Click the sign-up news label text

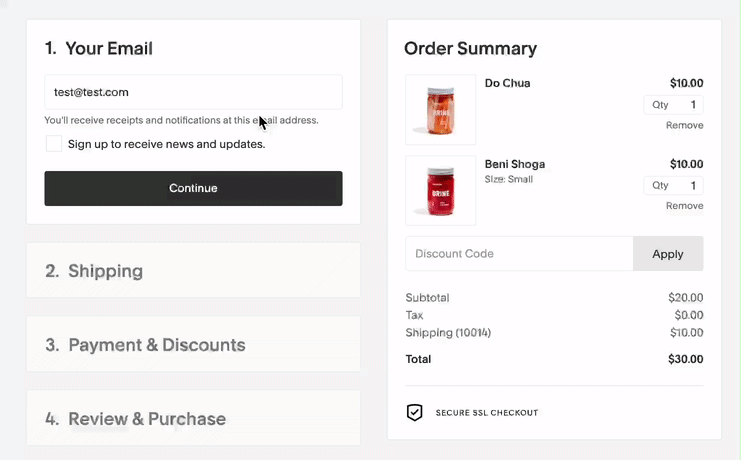tap(166, 144)
